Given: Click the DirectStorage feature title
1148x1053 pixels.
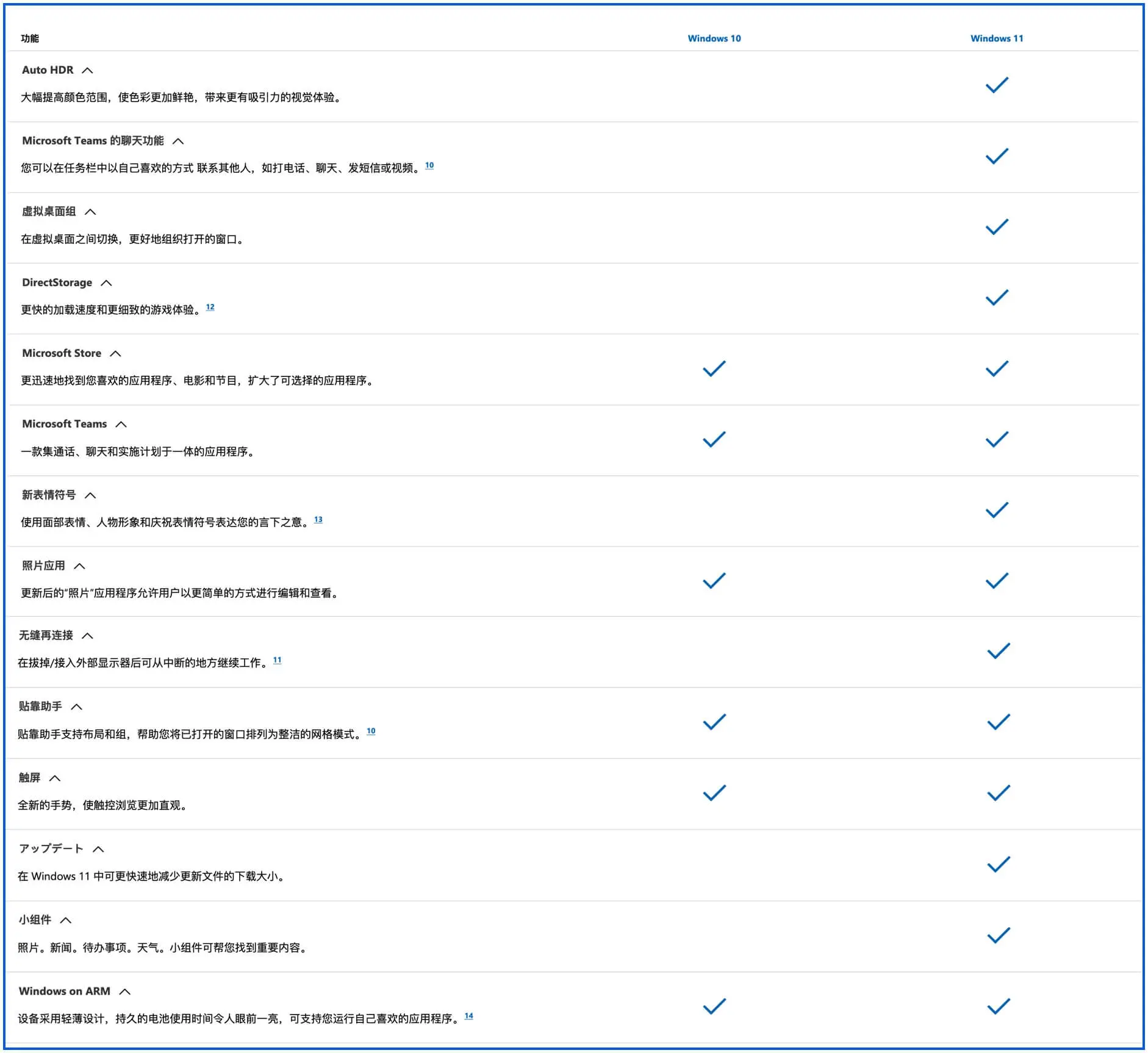Looking at the screenshot, I should pyautogui.click(x=57, y=282).
